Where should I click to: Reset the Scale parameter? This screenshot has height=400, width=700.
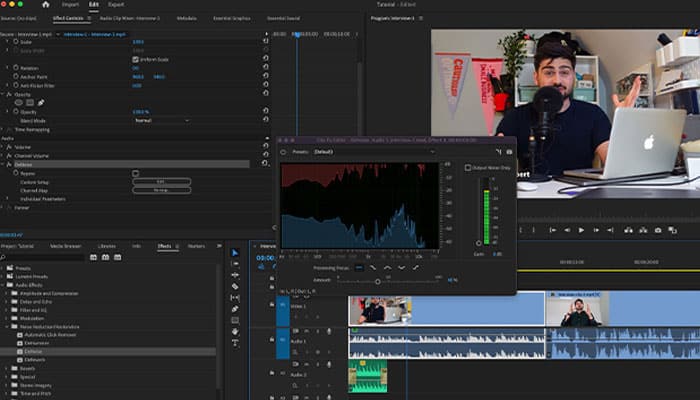(x=266, y=42)
